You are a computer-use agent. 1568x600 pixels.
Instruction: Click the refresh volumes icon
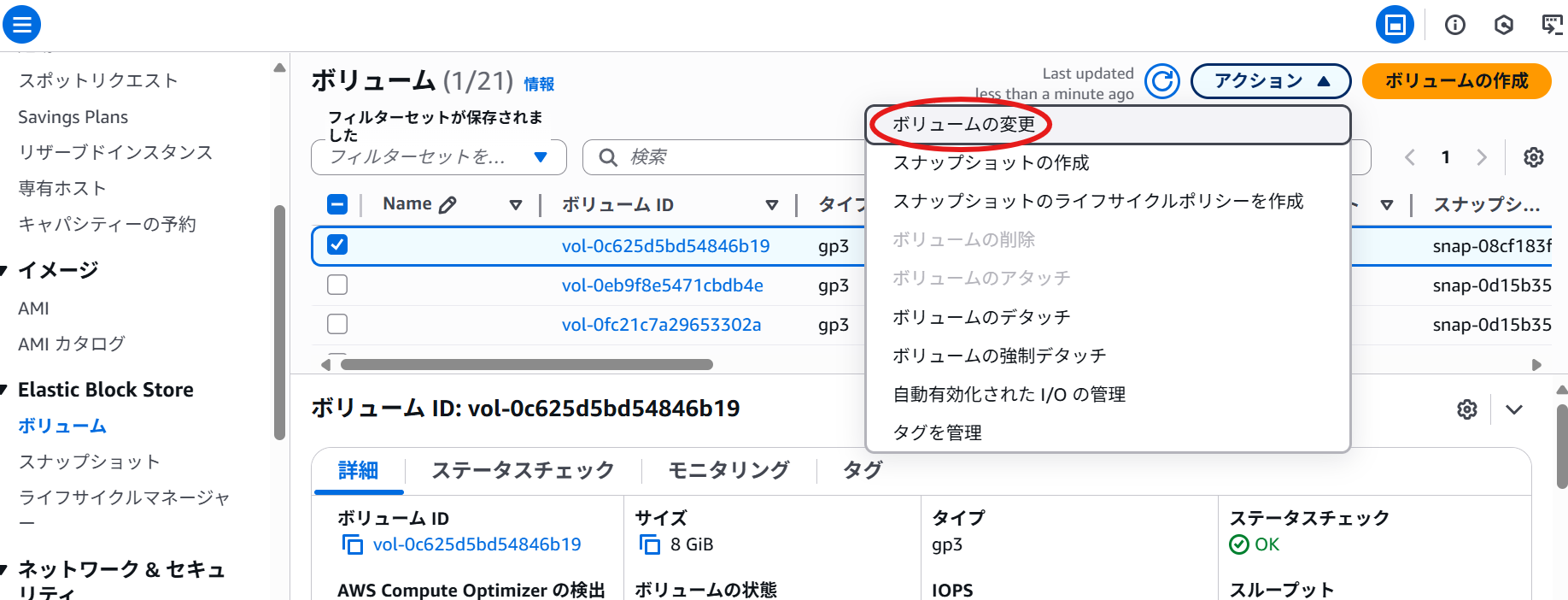(x=1161, y=81)
